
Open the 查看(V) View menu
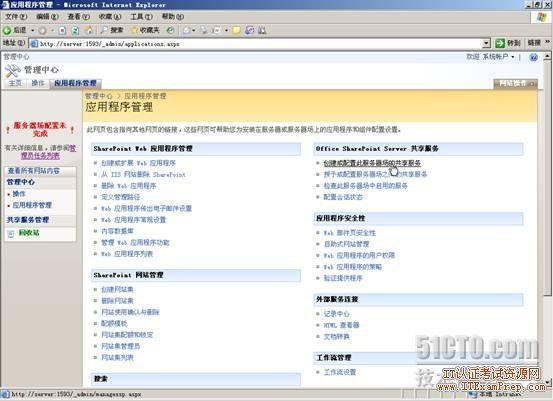[x=79, y=17]
